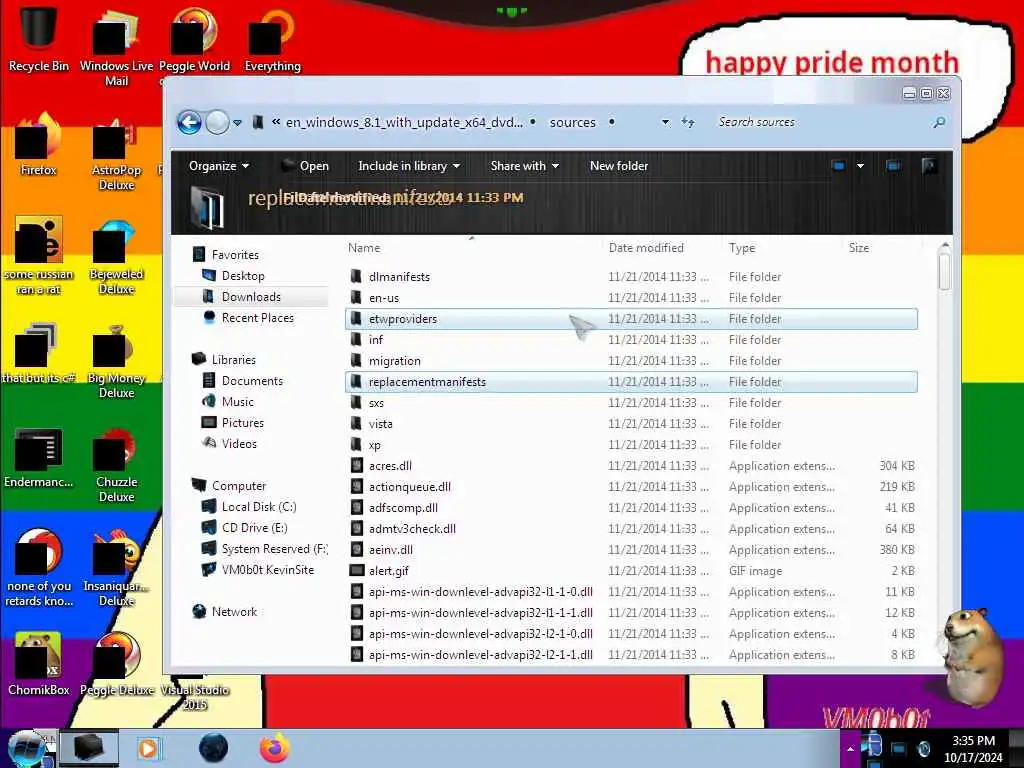Open Firefox from the taskbar
This screenshot has height=768, width=1024.
[x=275, y=748]
